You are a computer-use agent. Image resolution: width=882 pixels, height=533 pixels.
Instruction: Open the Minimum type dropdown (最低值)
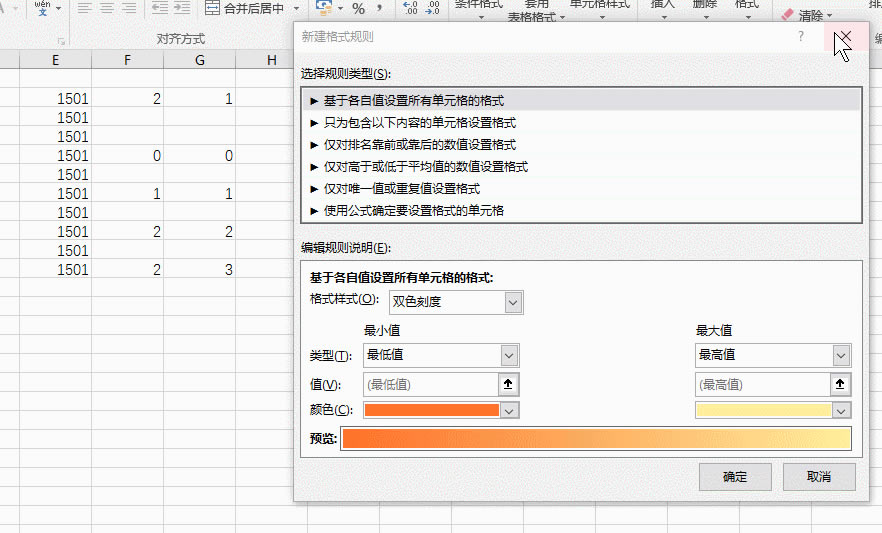441,355
